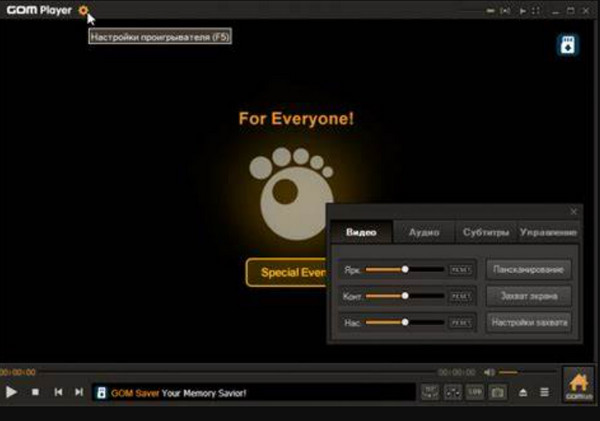
Task: Open the SUB subtitle button
Action: [475, 392]
